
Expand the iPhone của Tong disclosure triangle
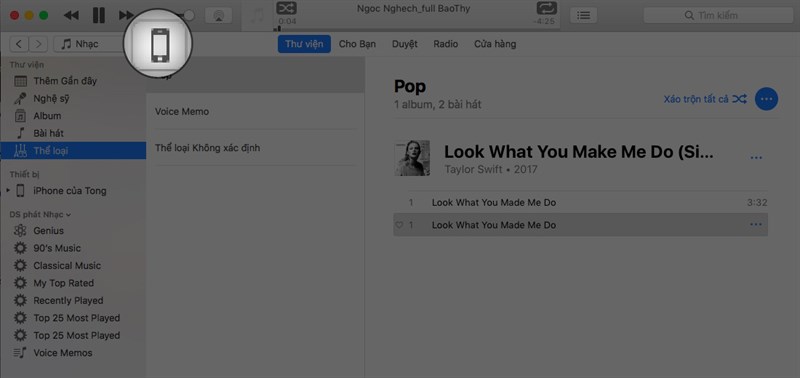pos(8,191)
